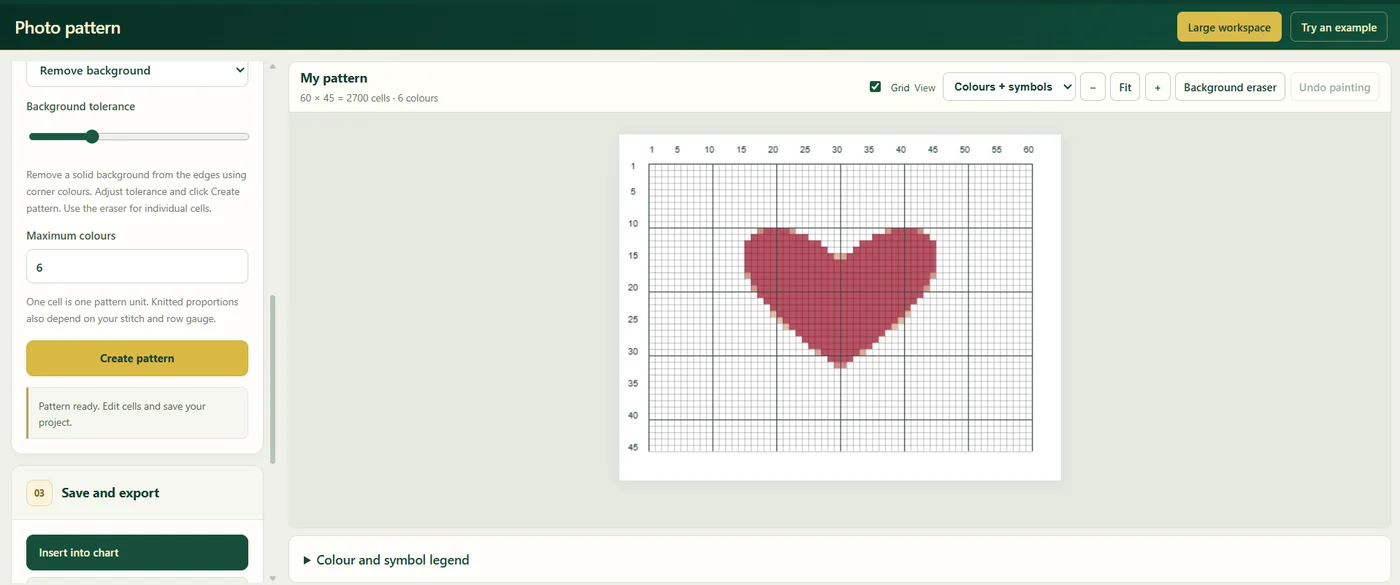Click the sidebar scrollbar up arrow
Screen dimensions: 1400x585
point(273,66)
